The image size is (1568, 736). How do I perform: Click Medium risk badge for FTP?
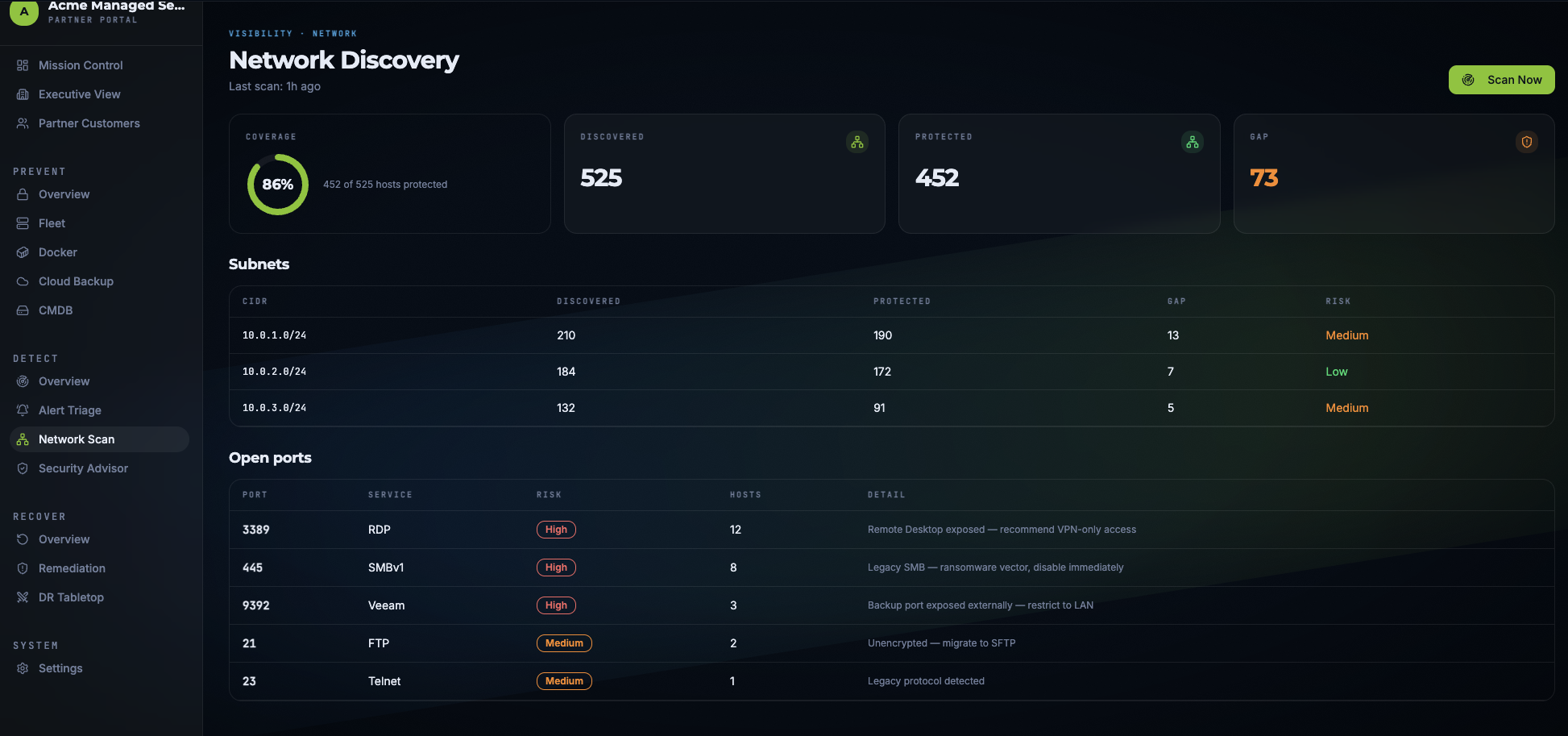[x=564, y=643]
